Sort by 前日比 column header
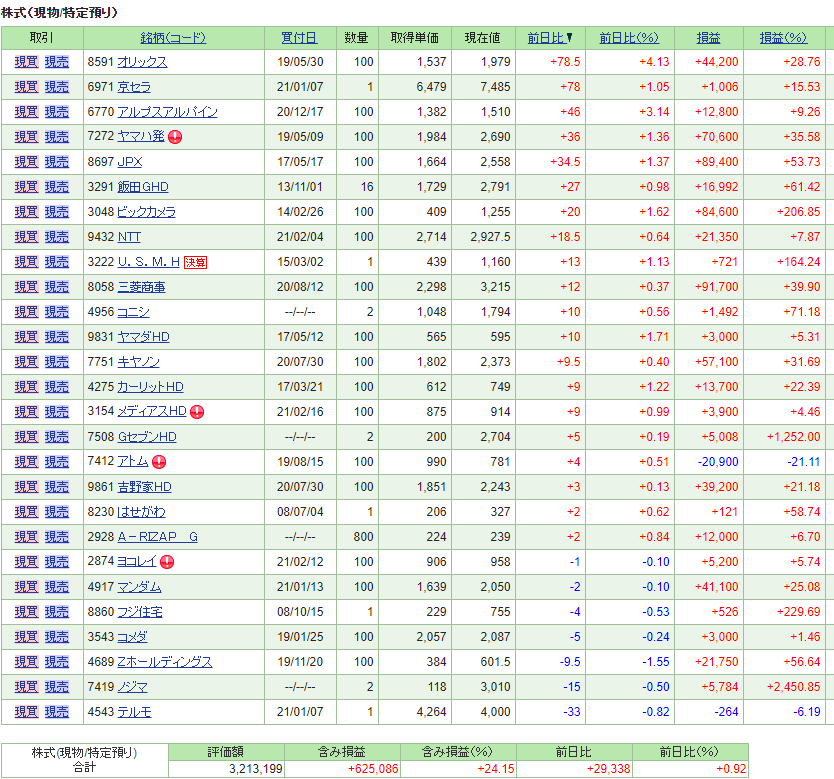The width and height of the screenshot is (834, 779). point(549,38)
